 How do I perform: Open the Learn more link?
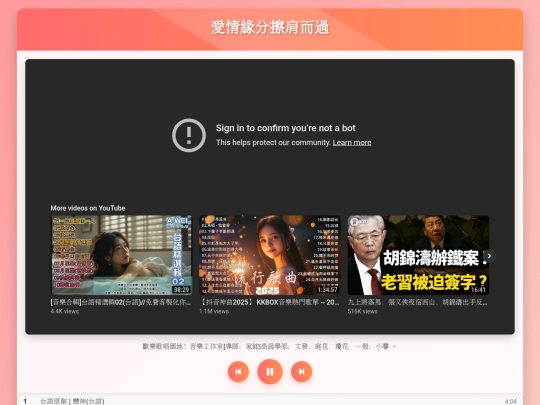352,143
